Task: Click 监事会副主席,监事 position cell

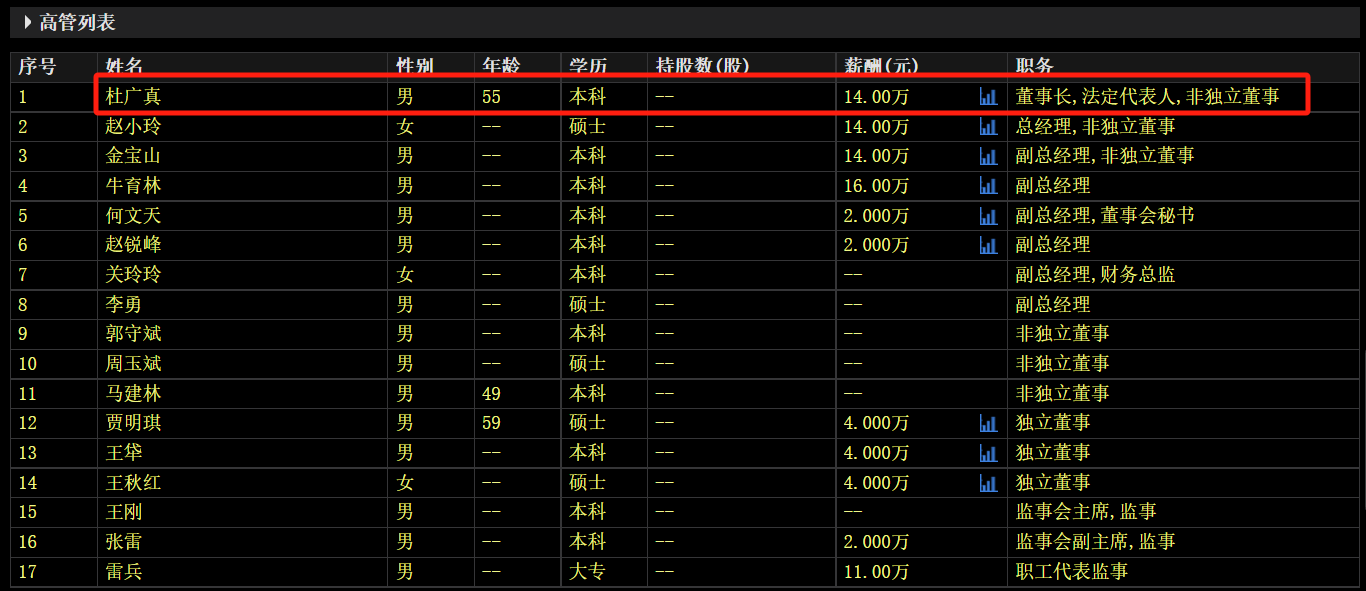Action: point(1095,542)
